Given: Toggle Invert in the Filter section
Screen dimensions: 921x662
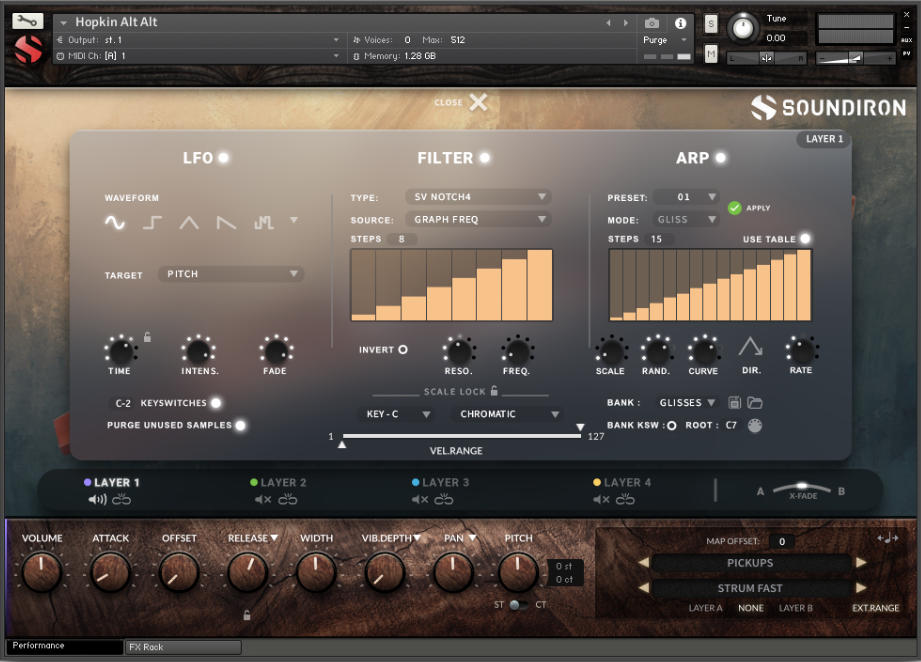Looking at the screenshot, I should click(402, 349).
